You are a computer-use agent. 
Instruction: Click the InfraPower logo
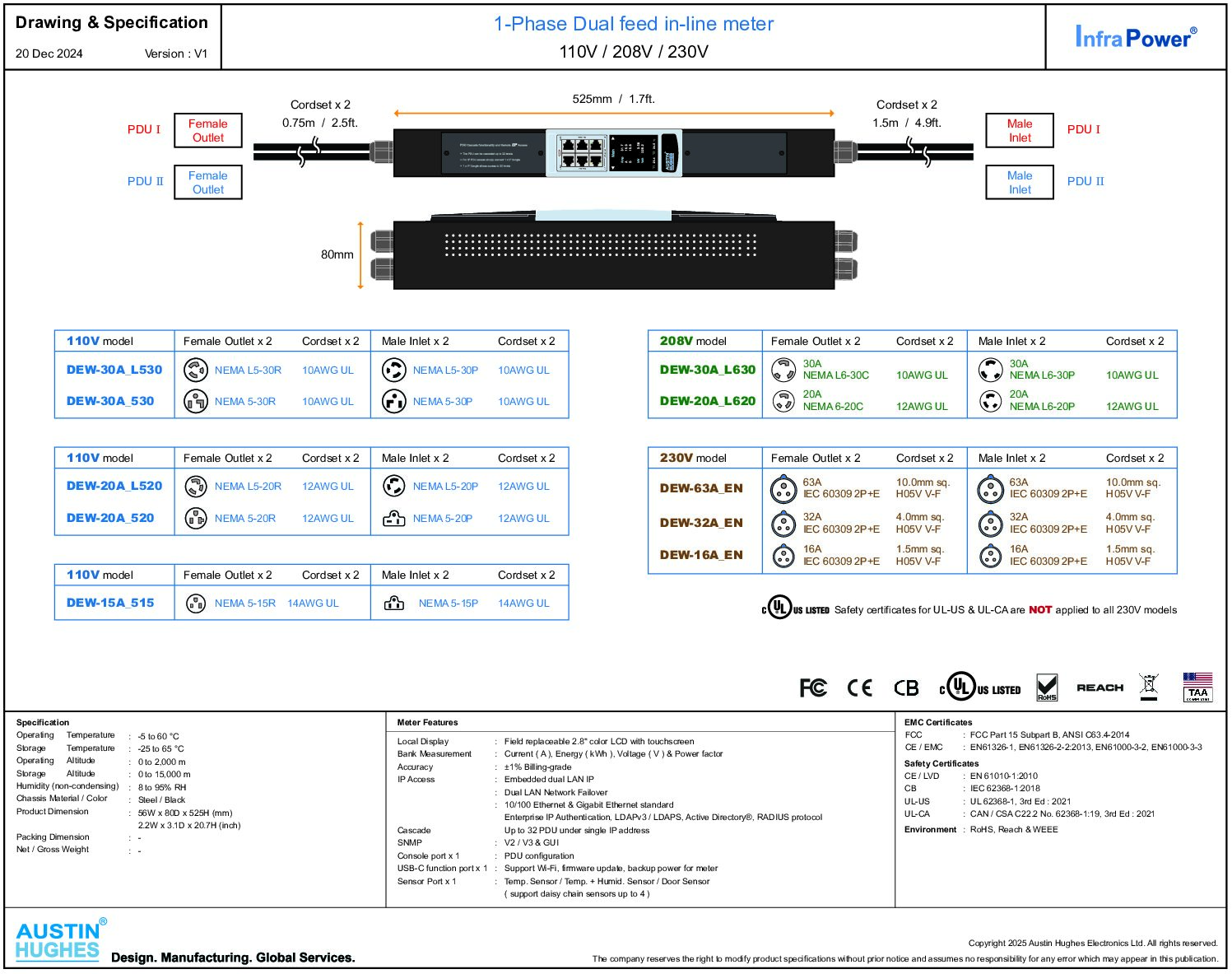pyautogui.click(x=1136, y=36)
